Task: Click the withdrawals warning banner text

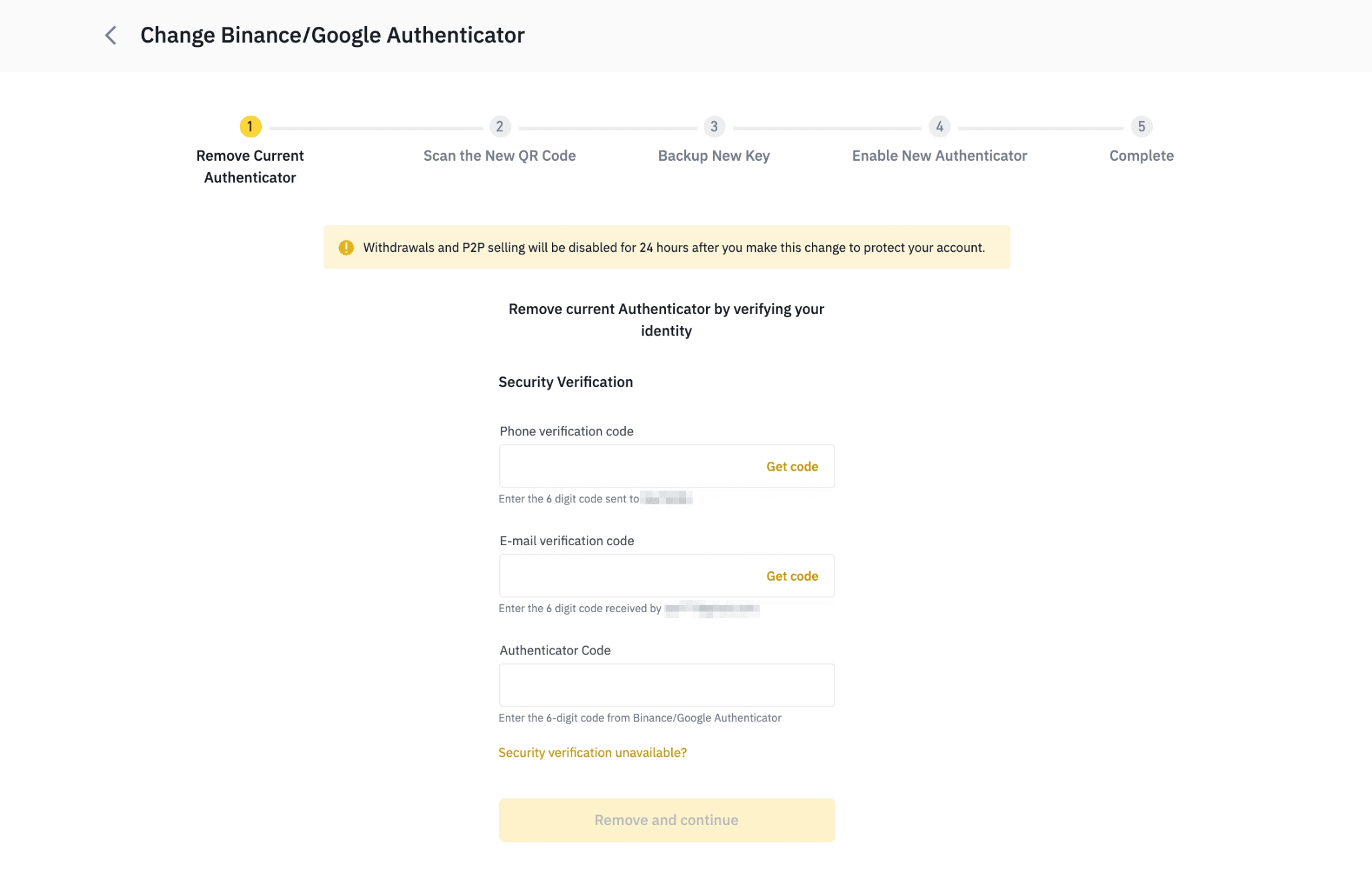Action: point(673,248)
